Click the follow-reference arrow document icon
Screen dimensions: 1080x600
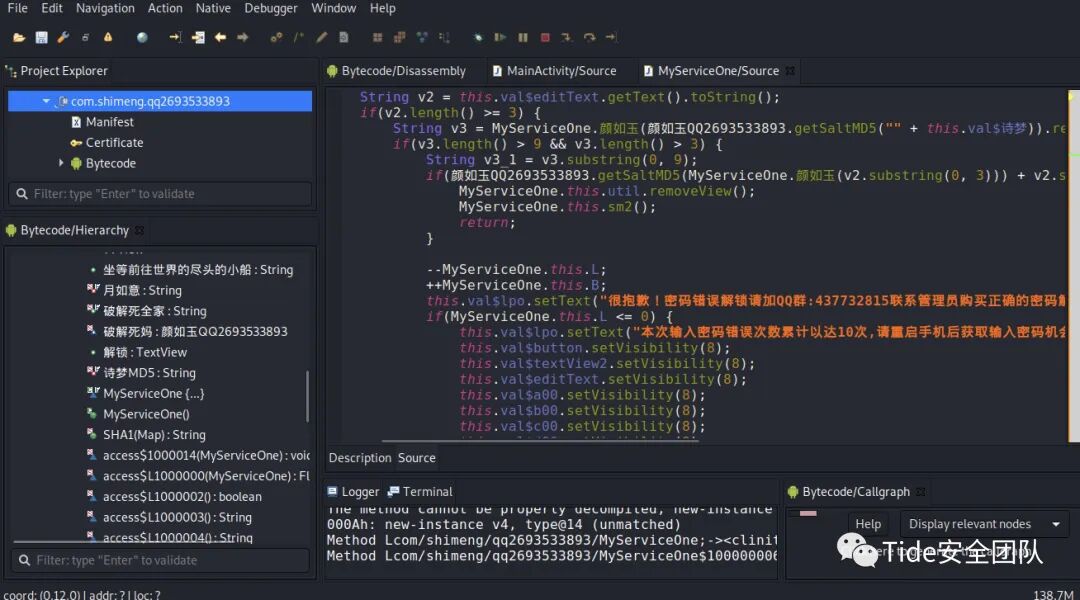[x=198, y=37]
